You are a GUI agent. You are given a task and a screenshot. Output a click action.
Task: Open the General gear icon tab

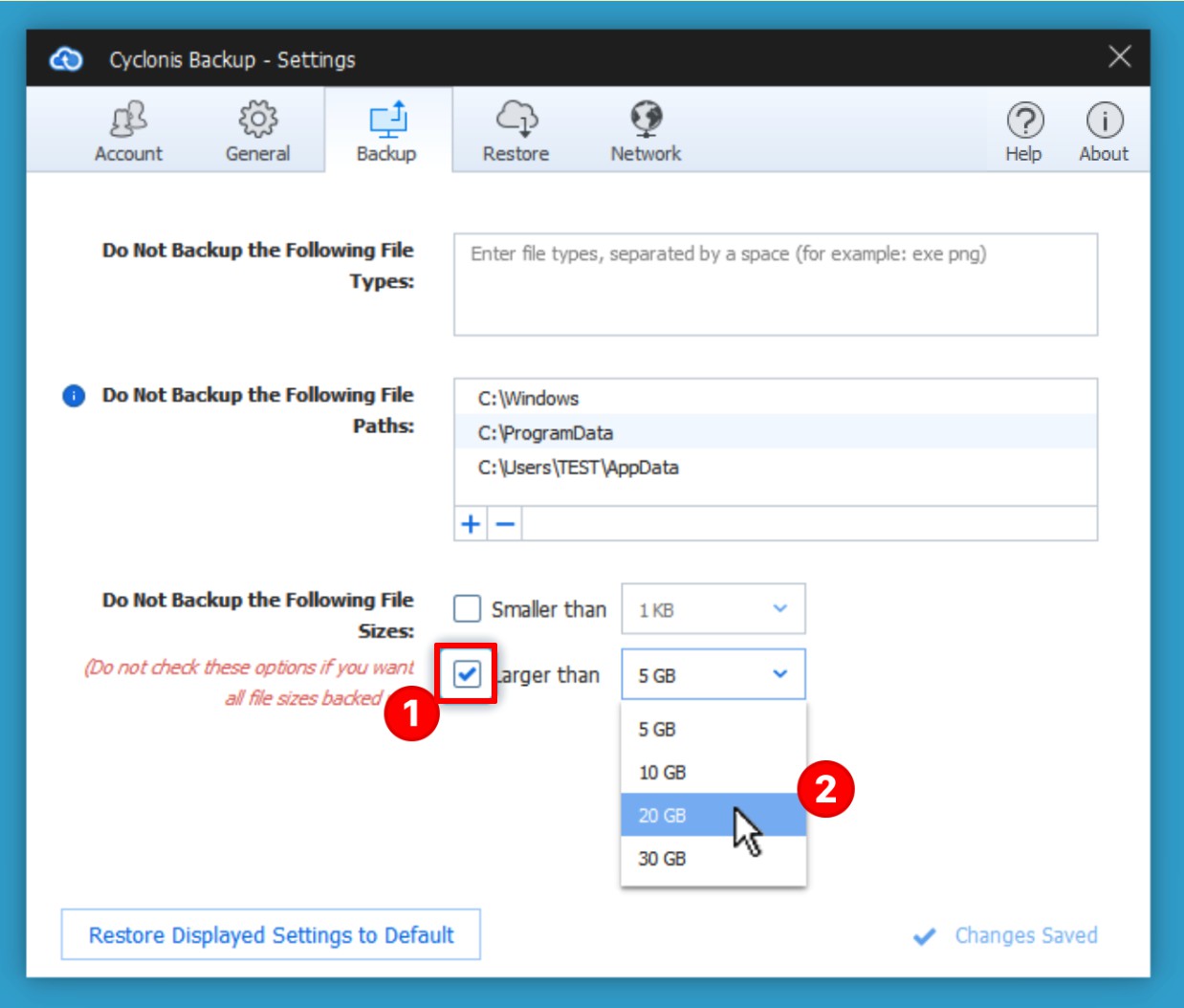coord(257,121)
